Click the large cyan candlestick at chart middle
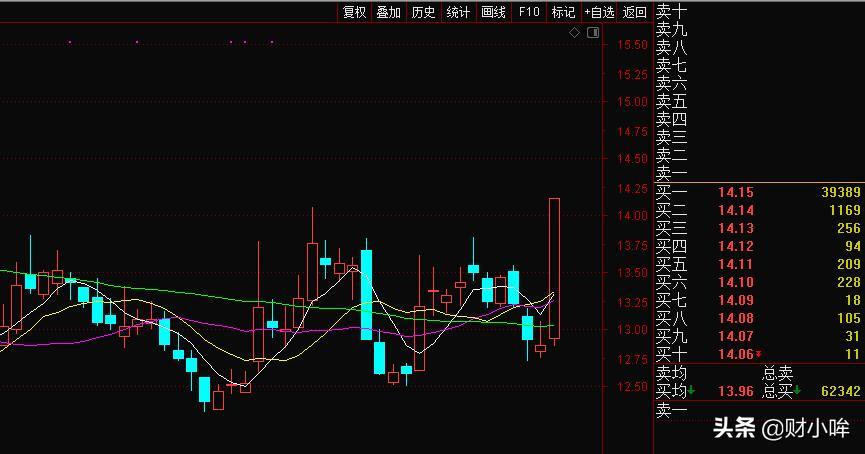 point(366,295)
